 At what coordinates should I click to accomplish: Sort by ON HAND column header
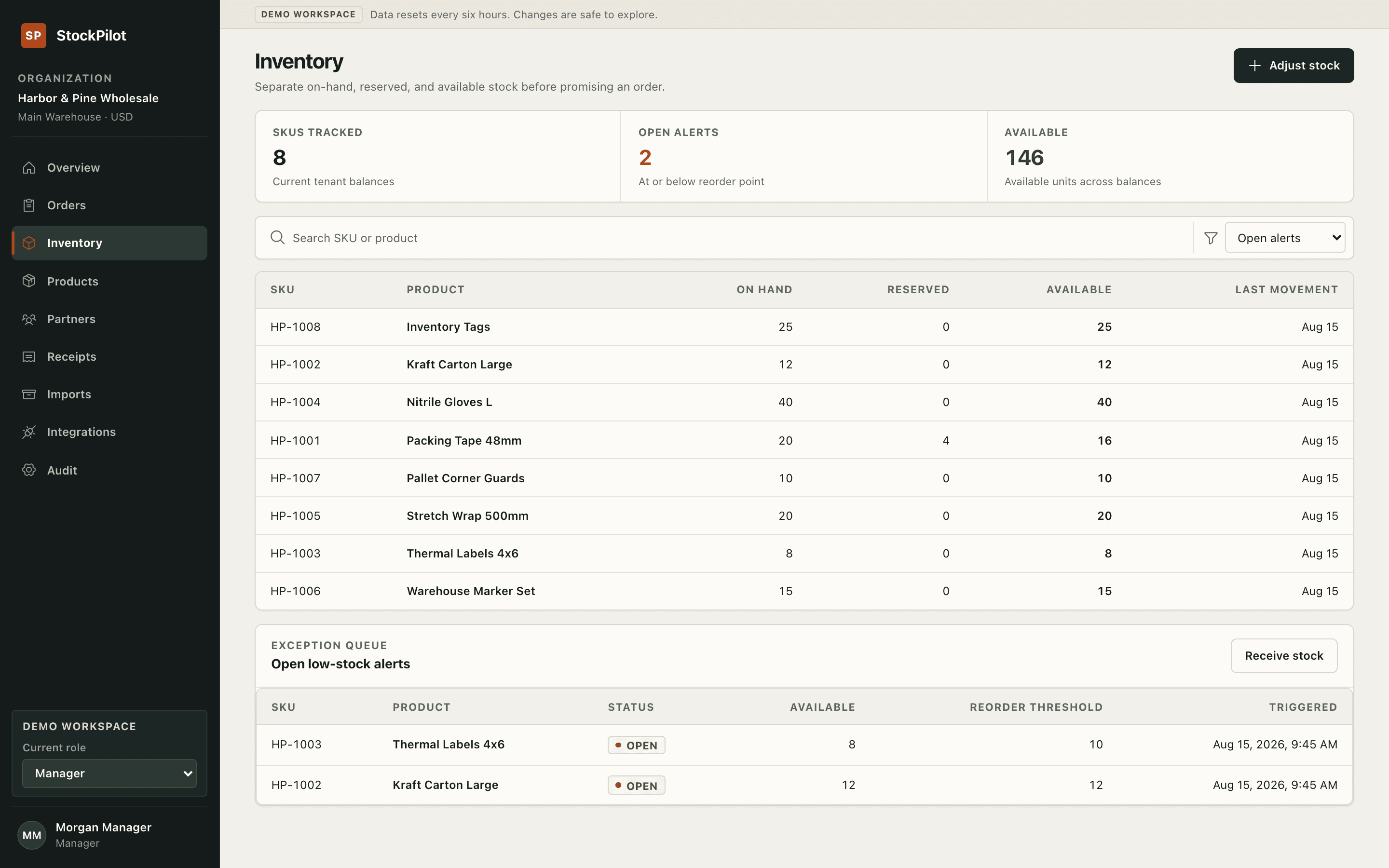tap(764, 289)
